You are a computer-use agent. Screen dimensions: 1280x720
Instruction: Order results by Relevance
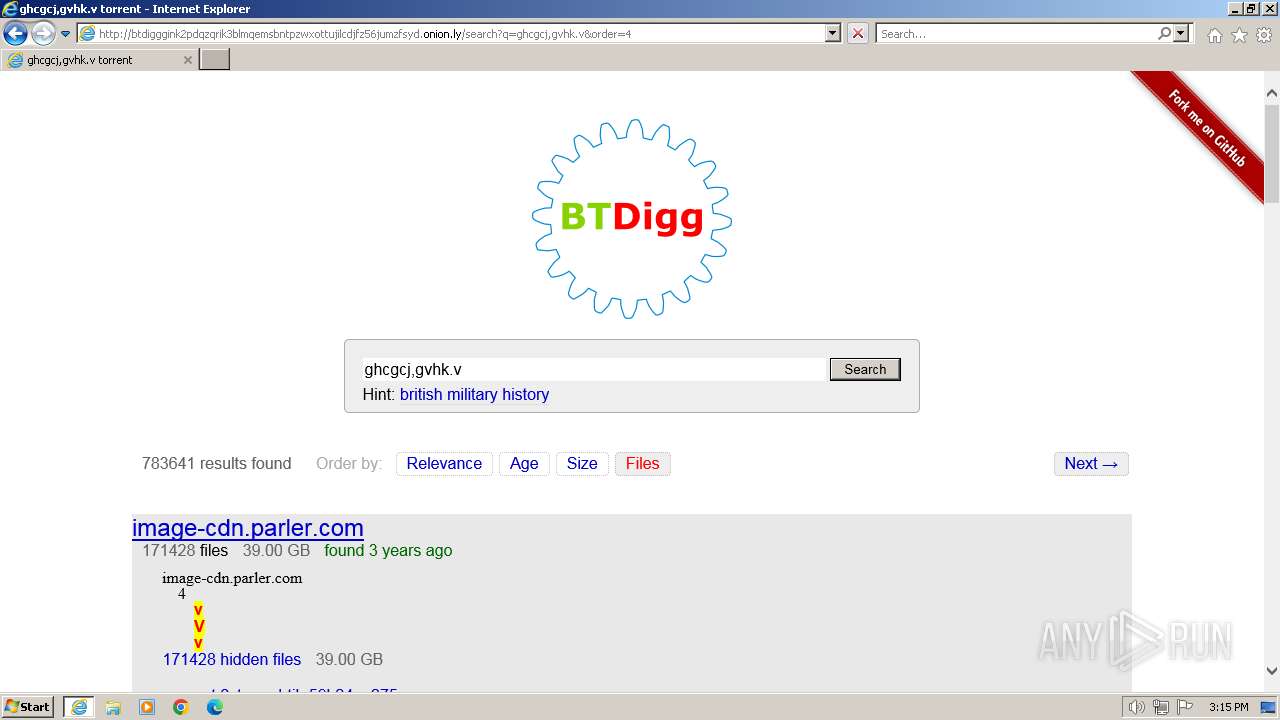444,463
